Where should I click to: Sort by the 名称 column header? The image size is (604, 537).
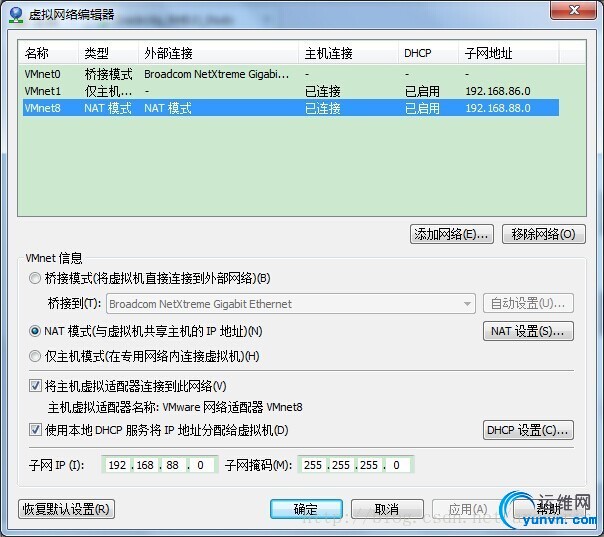click(48, 53)
